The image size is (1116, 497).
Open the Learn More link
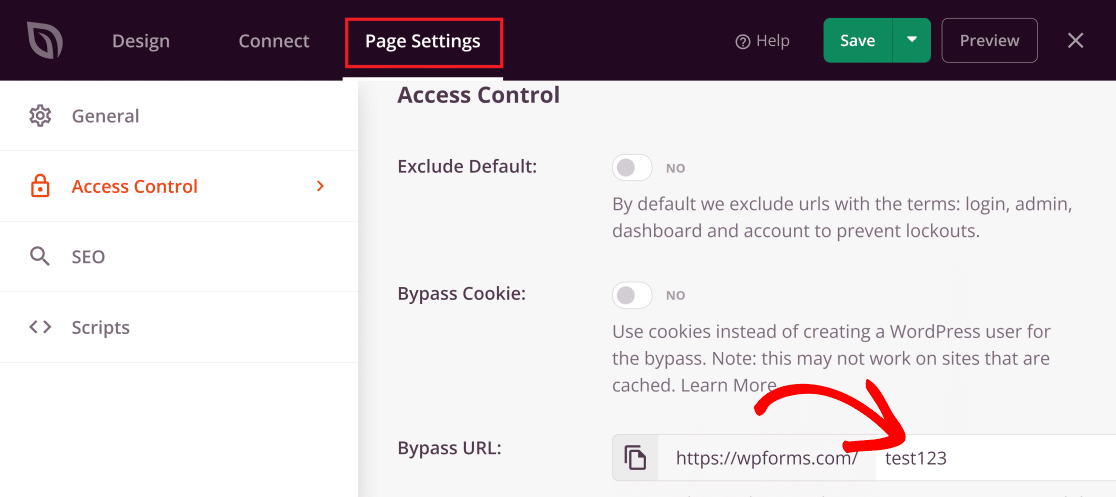pos(728,385)
